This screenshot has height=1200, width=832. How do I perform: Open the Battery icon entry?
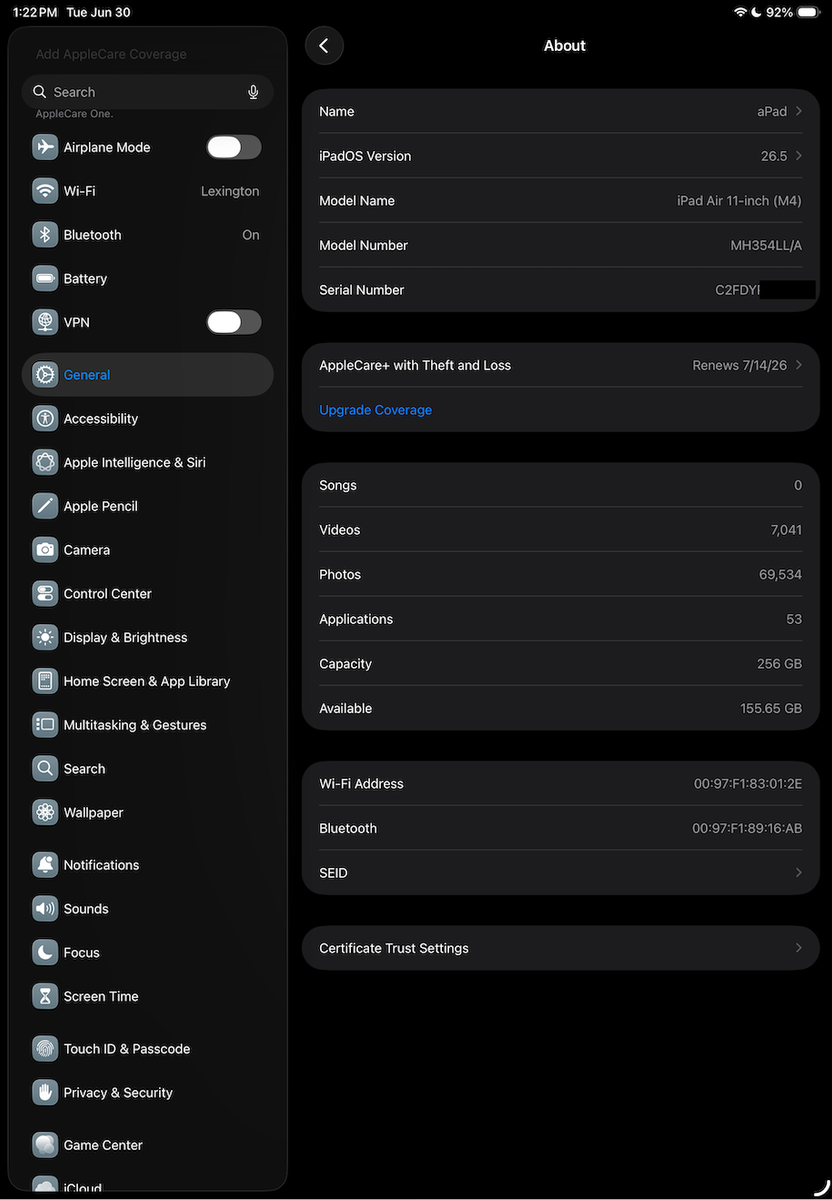[x=45, y=279]
